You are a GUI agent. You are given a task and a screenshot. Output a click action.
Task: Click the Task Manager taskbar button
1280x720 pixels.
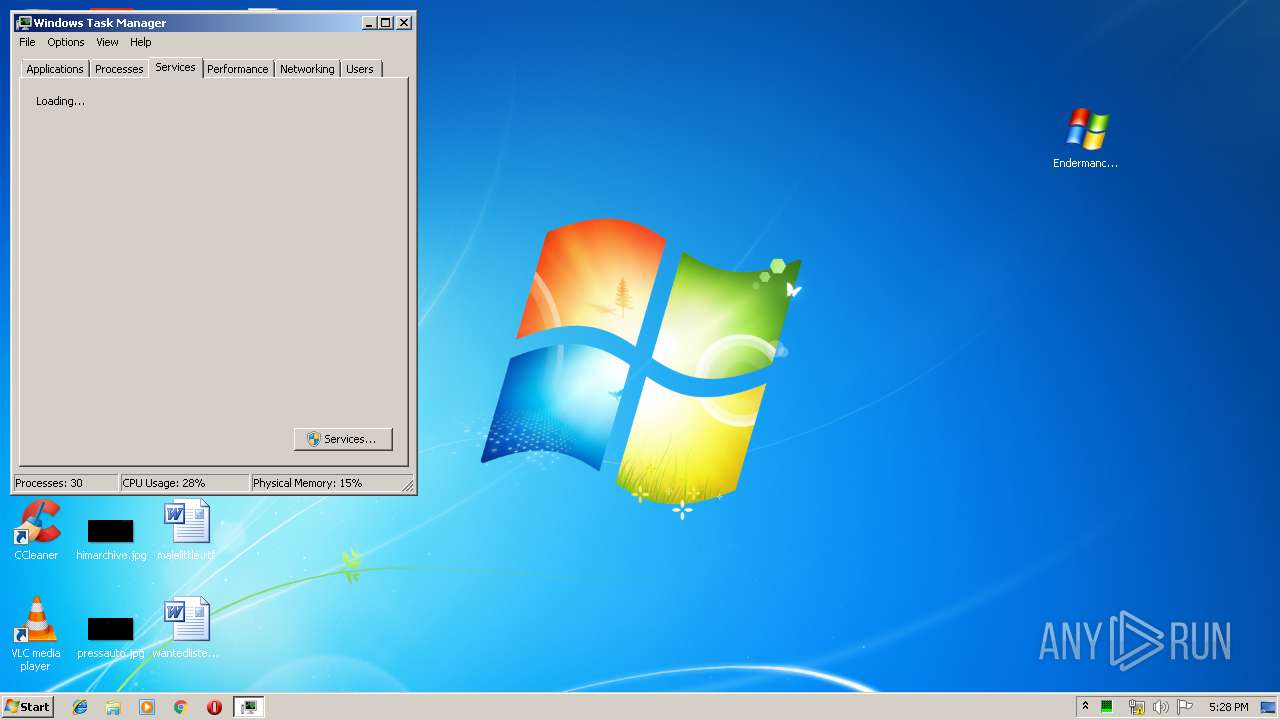(x=248, y=707)
